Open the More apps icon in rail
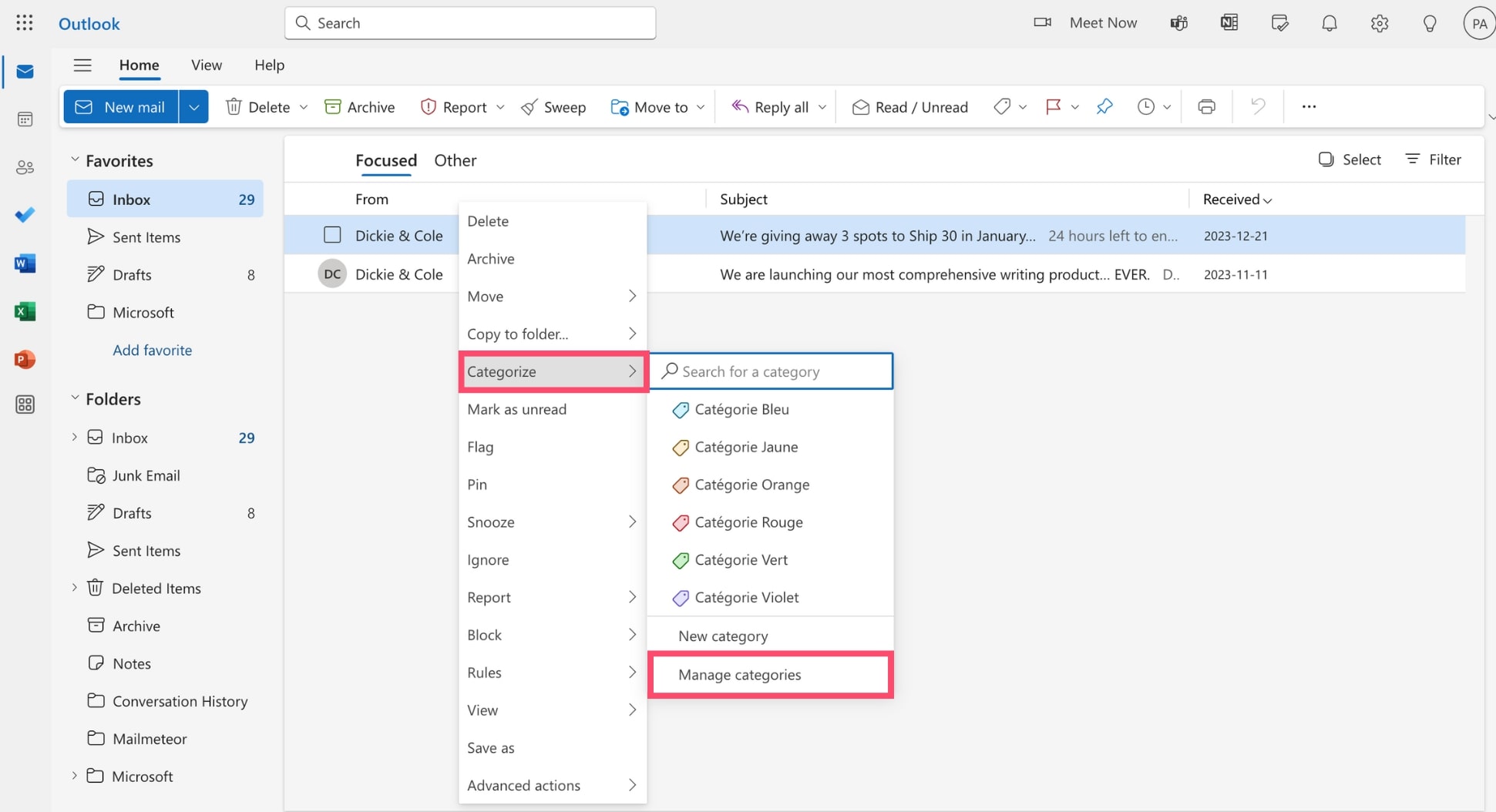1496x812 pixels. (25, 404)
